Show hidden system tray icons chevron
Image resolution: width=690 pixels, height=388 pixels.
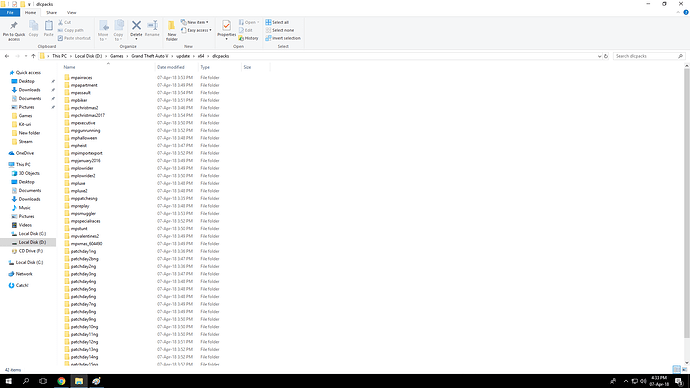pos(626,381)
